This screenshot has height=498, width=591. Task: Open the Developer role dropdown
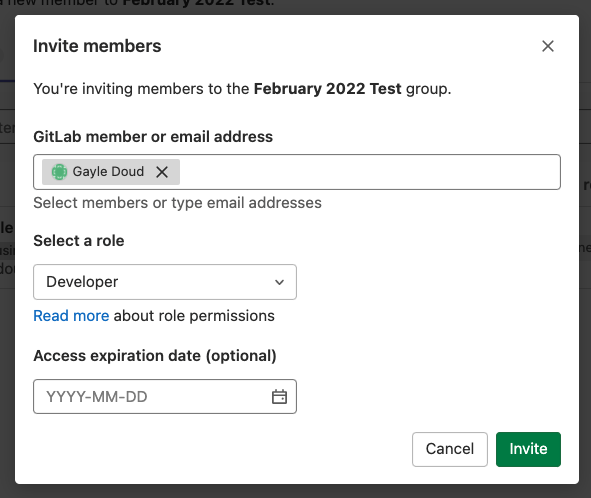pyautogui.click(x=165, y=282)
